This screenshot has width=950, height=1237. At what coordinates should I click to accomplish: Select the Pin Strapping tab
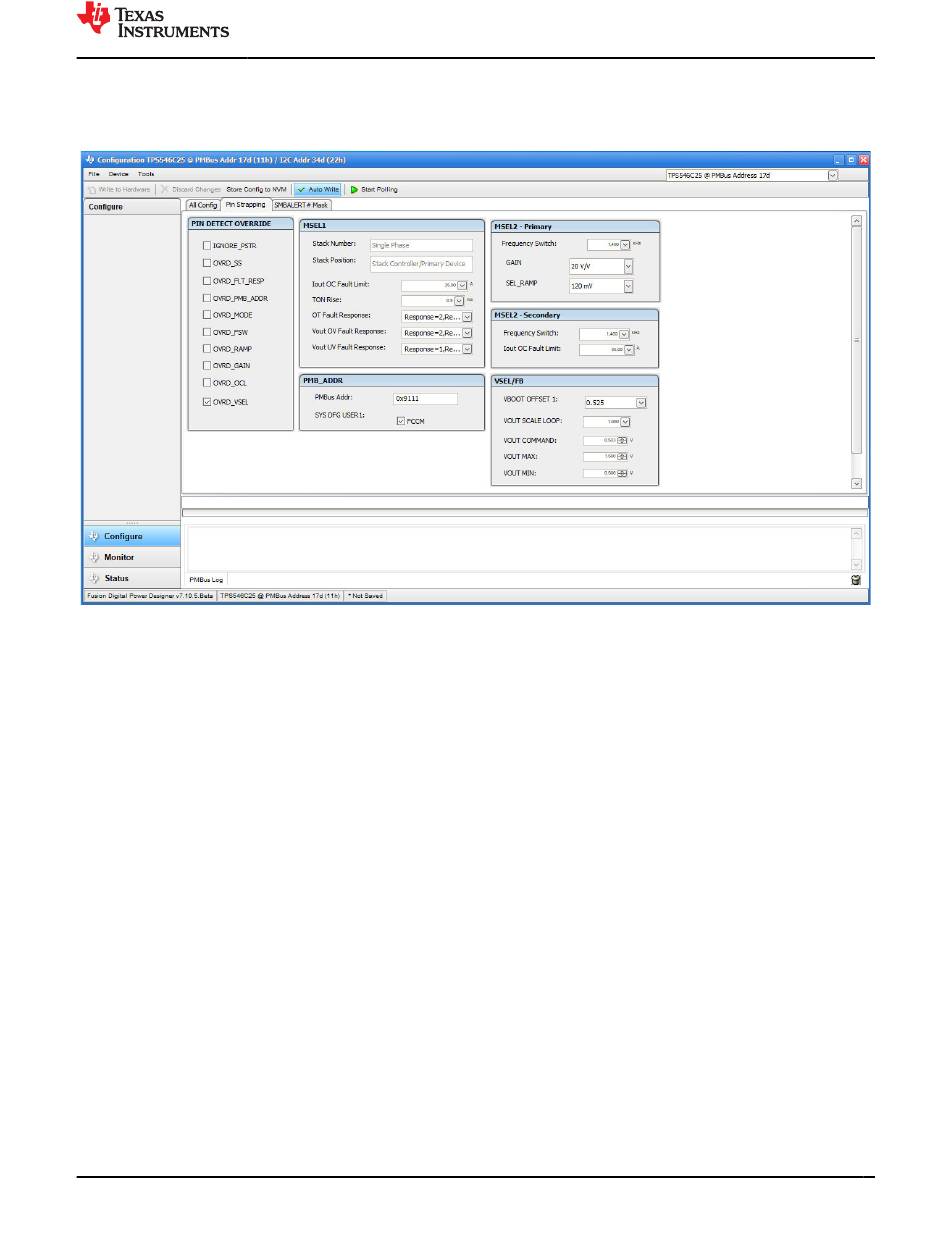click(245, 205)
